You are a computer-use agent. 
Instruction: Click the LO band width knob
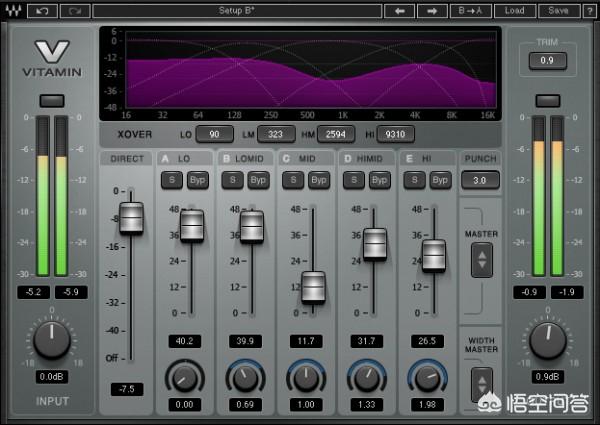click(184, 378)
